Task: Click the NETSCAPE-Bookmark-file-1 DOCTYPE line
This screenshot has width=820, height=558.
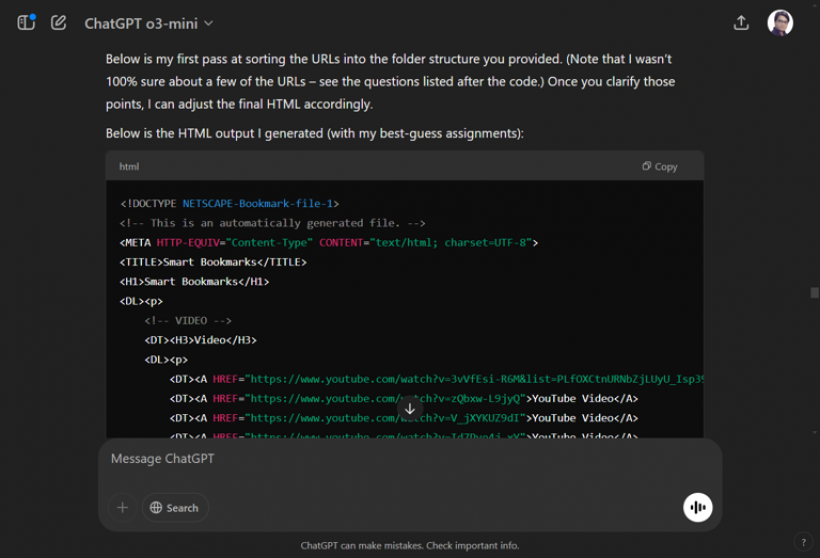Action: tap(229, 203)
